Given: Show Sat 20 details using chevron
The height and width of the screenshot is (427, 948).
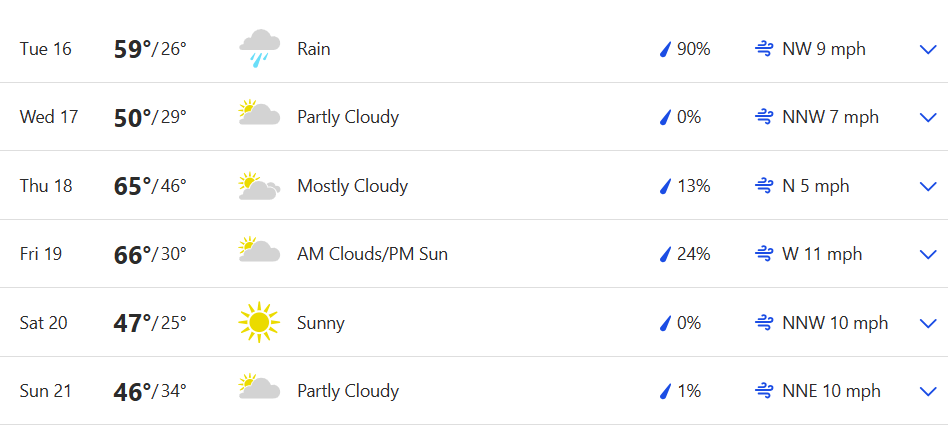Looking at the screenshot, I should pos(927,323).
